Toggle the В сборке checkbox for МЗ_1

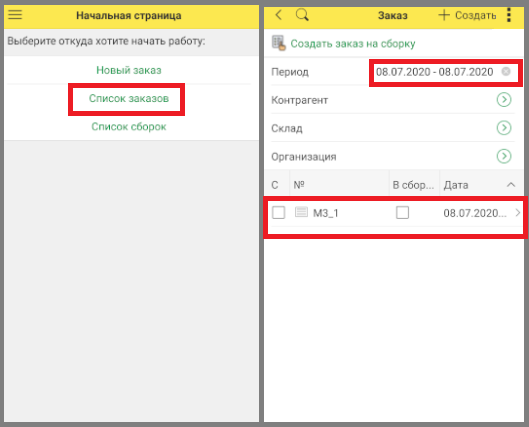click(x=402, y=212)
